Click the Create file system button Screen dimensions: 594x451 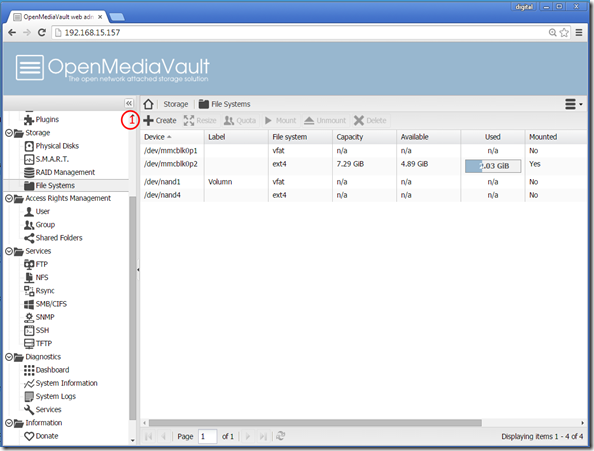(160, 120)
